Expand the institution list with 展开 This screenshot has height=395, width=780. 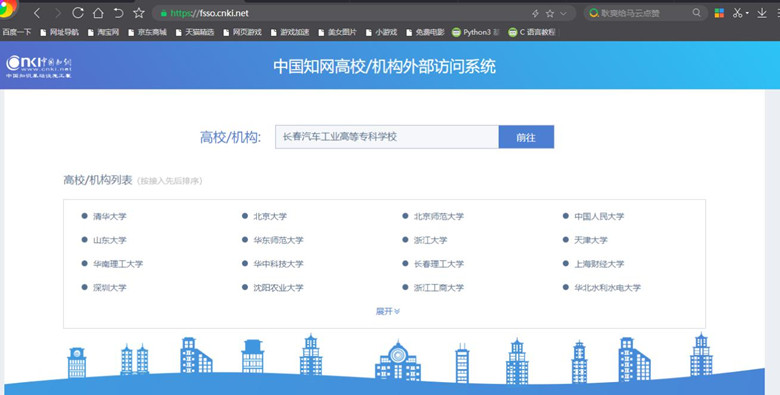tap(388, 311)
